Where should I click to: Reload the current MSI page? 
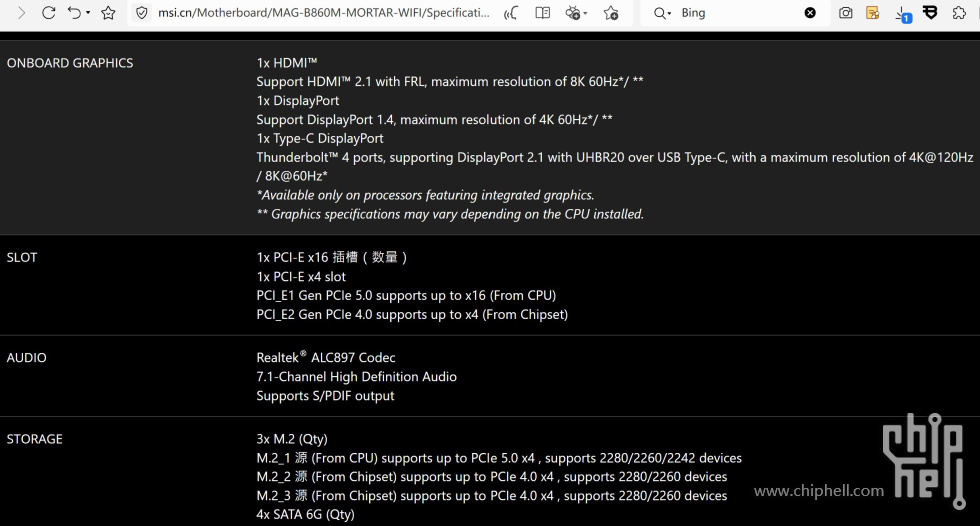pyautogui.click(x=48, y=13)
